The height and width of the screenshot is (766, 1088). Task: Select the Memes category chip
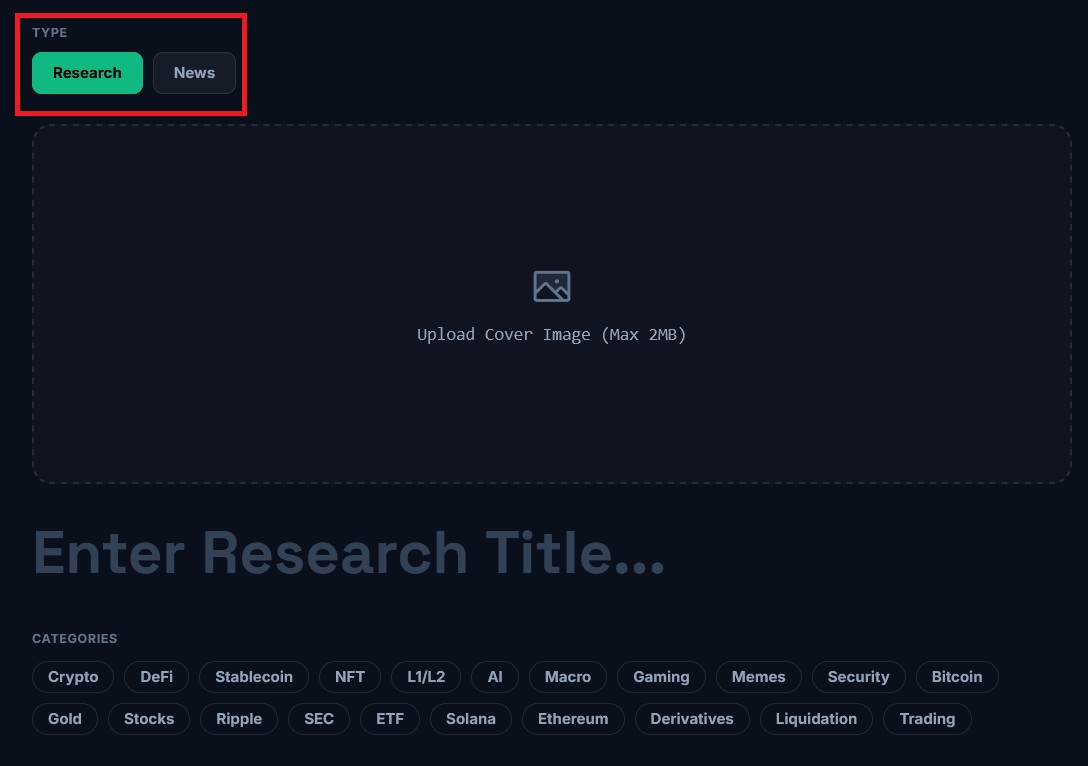[758, 677]
